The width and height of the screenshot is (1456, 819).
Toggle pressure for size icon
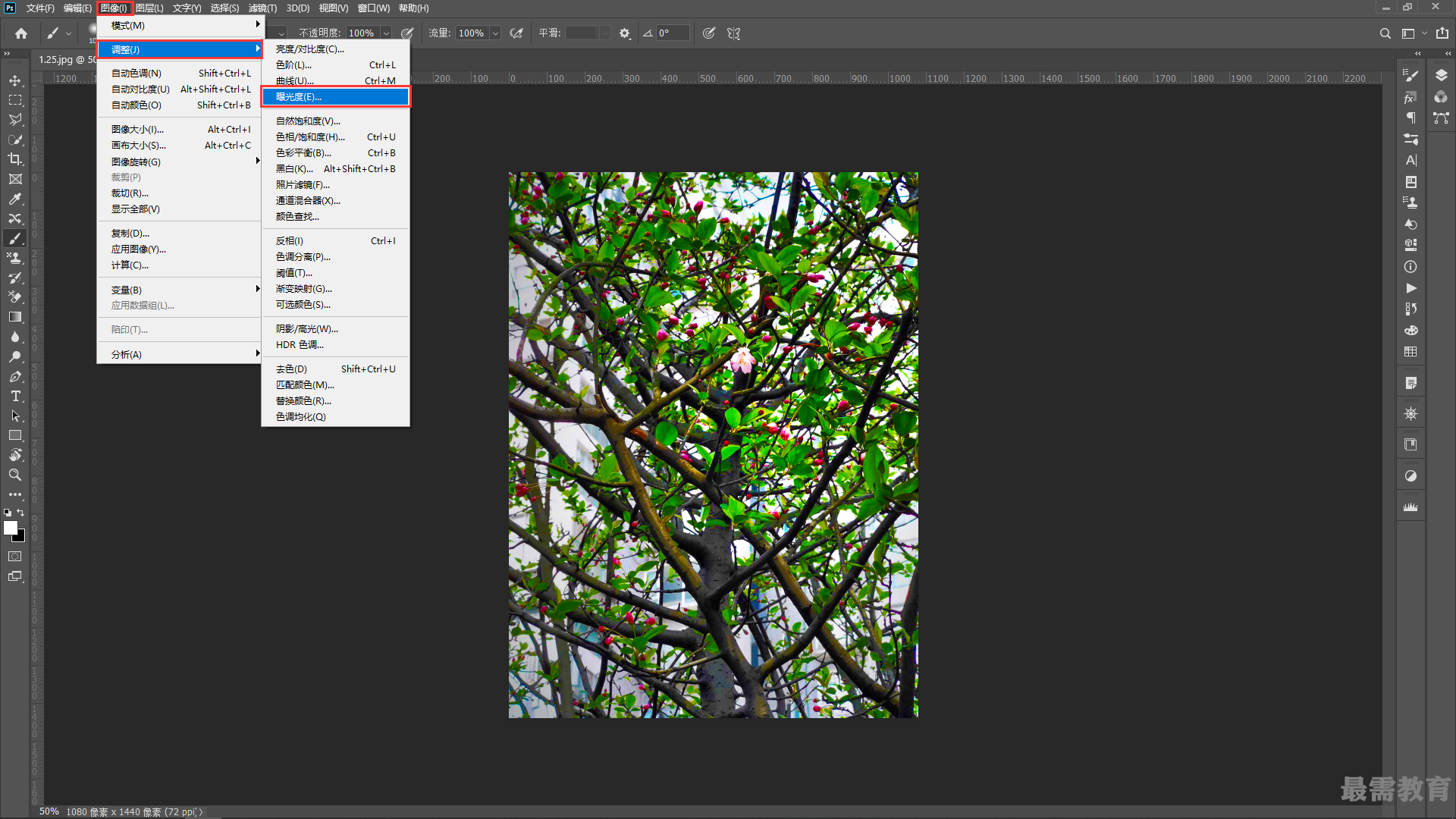point(709,33)
